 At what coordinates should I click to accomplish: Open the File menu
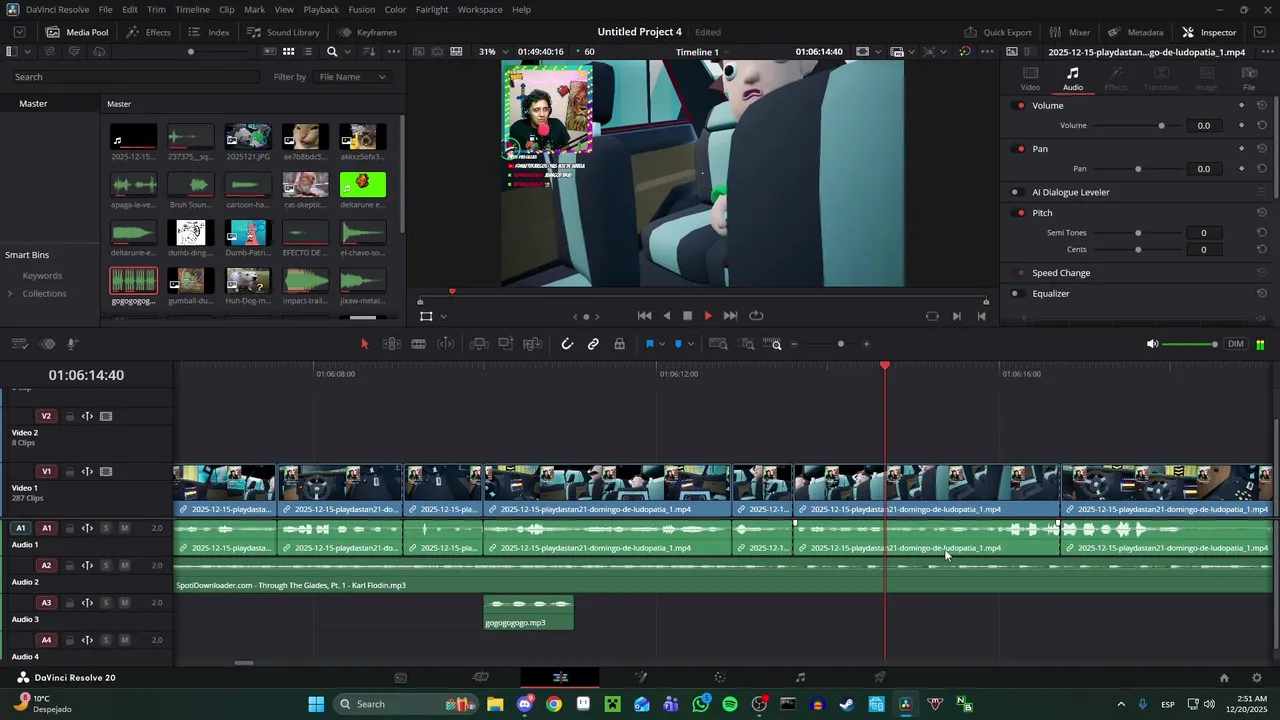click(105, 9)
